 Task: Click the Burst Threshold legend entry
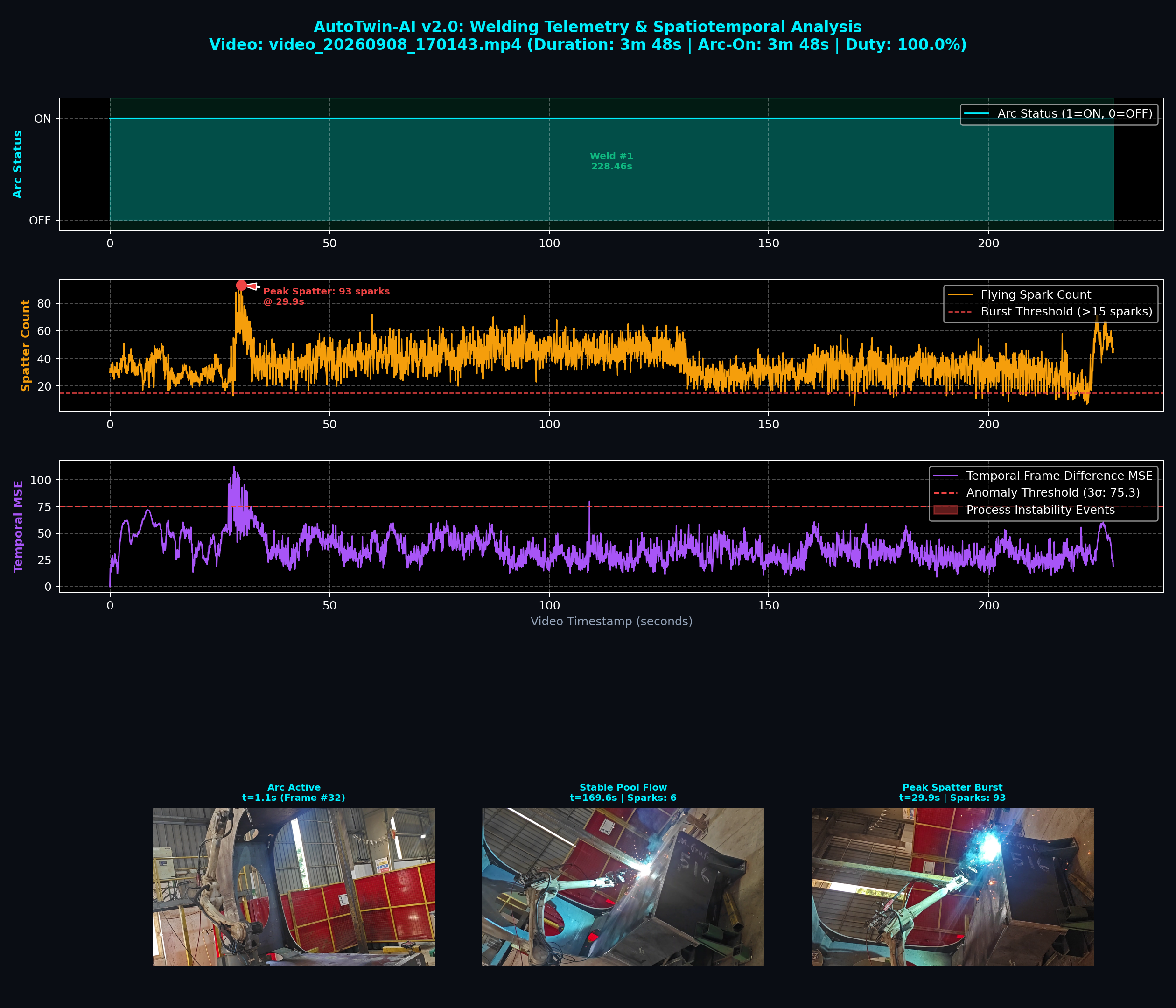[1050, 312]
